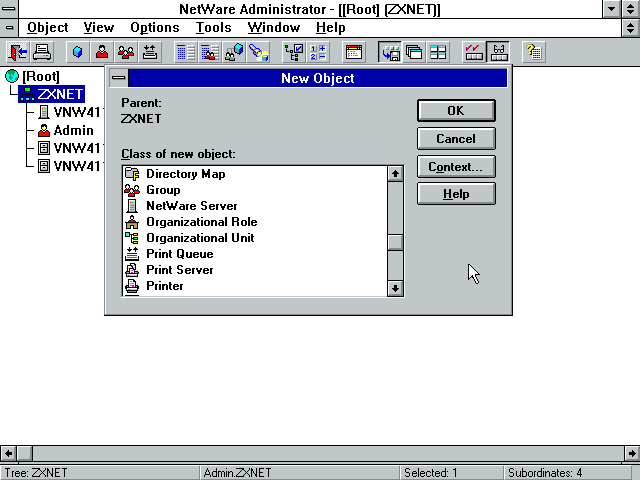Click the tile windows toolbar icon
The height and width of the screenshot is (480, 640).
(438, 52)
